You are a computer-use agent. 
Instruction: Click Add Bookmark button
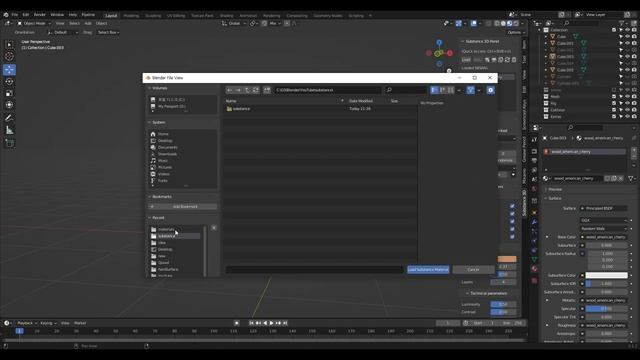pos(182,207)
